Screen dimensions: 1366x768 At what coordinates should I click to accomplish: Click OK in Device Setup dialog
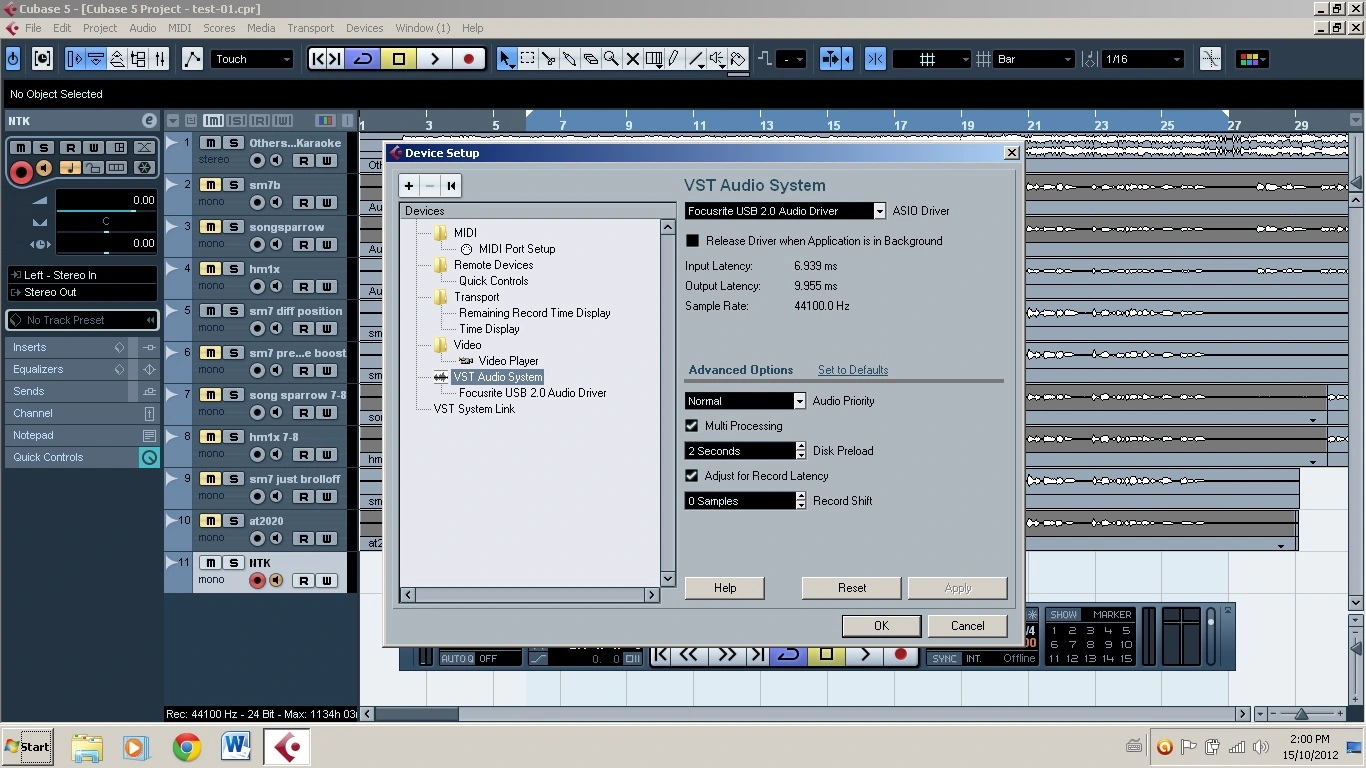pos(880,626)
